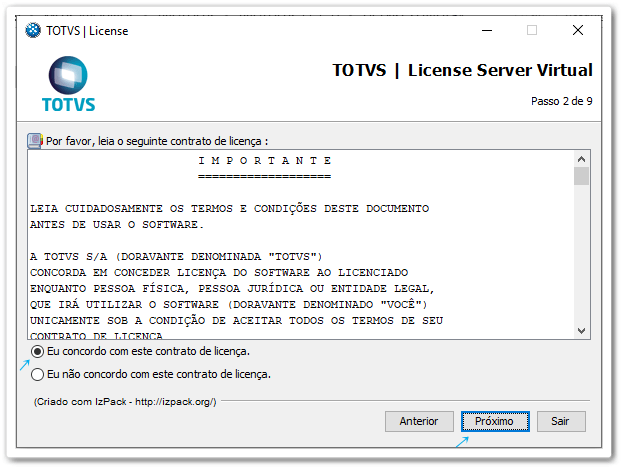Click 'Passo 2 de 9' step indicator
Viewport: 624px width, 470px height.
pos(562,101)
